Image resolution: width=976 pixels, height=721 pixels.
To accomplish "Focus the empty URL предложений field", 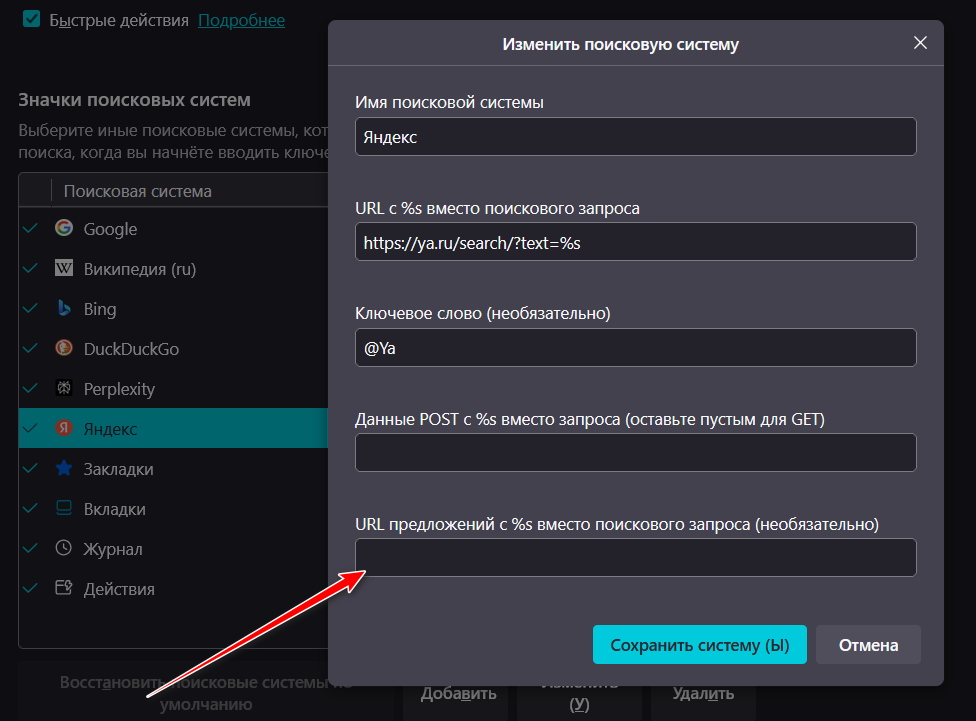I will click(x=635, y=557).
